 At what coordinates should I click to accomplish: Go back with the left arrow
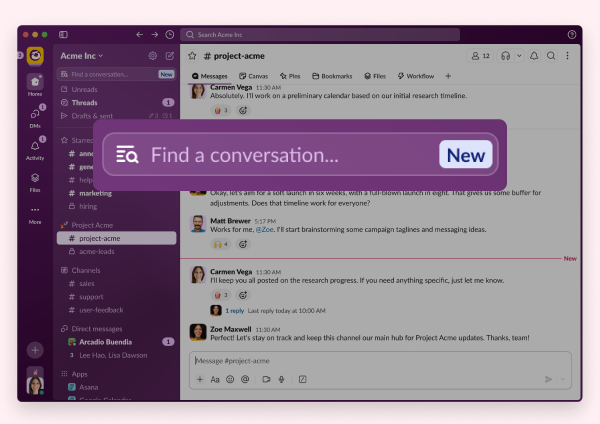pyautogui.click(x=140, y=35)
